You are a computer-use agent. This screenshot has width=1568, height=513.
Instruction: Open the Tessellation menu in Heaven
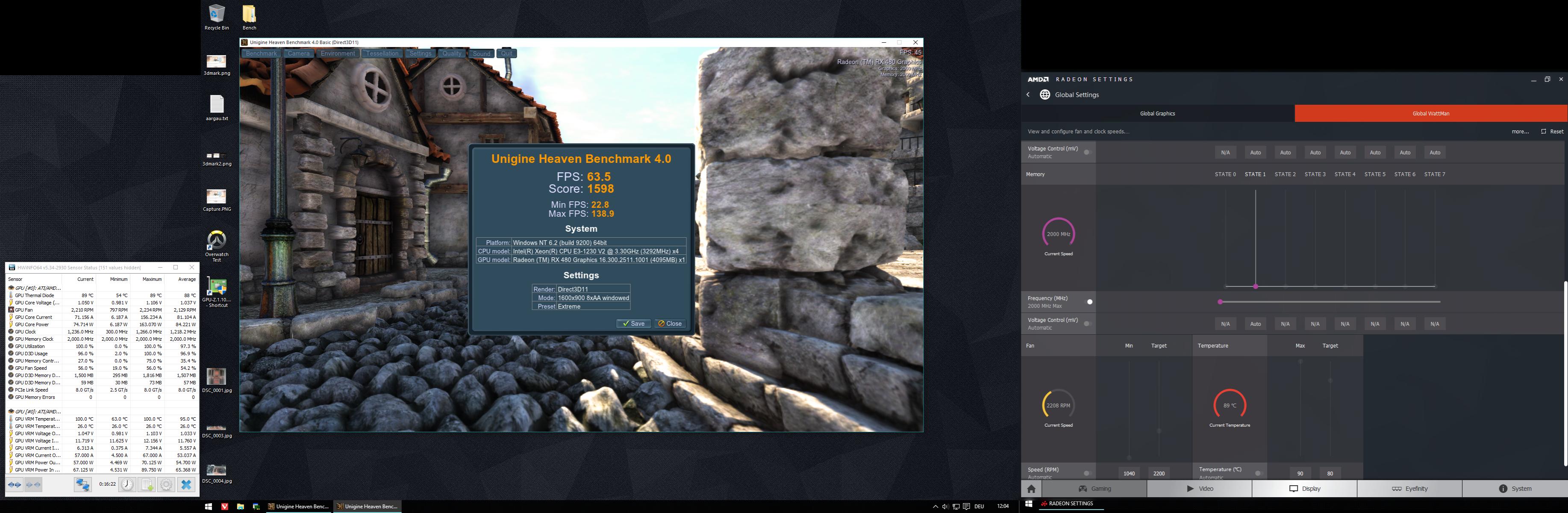pyautogui.click(x=382, y=53)
